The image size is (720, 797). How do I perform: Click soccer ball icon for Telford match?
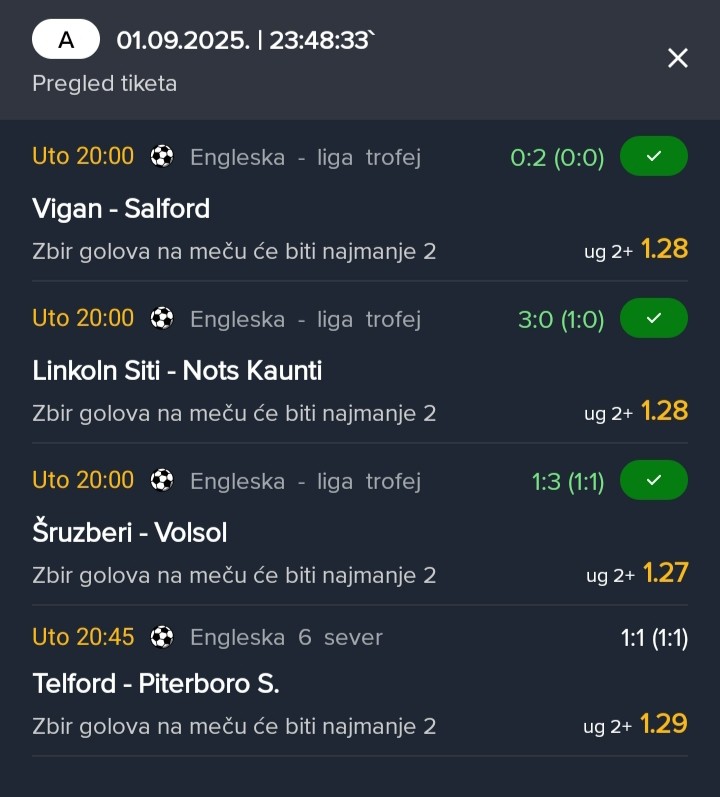click(162, 637)
